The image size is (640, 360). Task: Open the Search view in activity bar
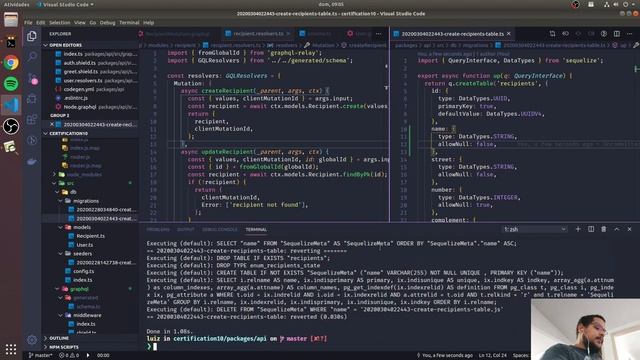pos(32,56)
